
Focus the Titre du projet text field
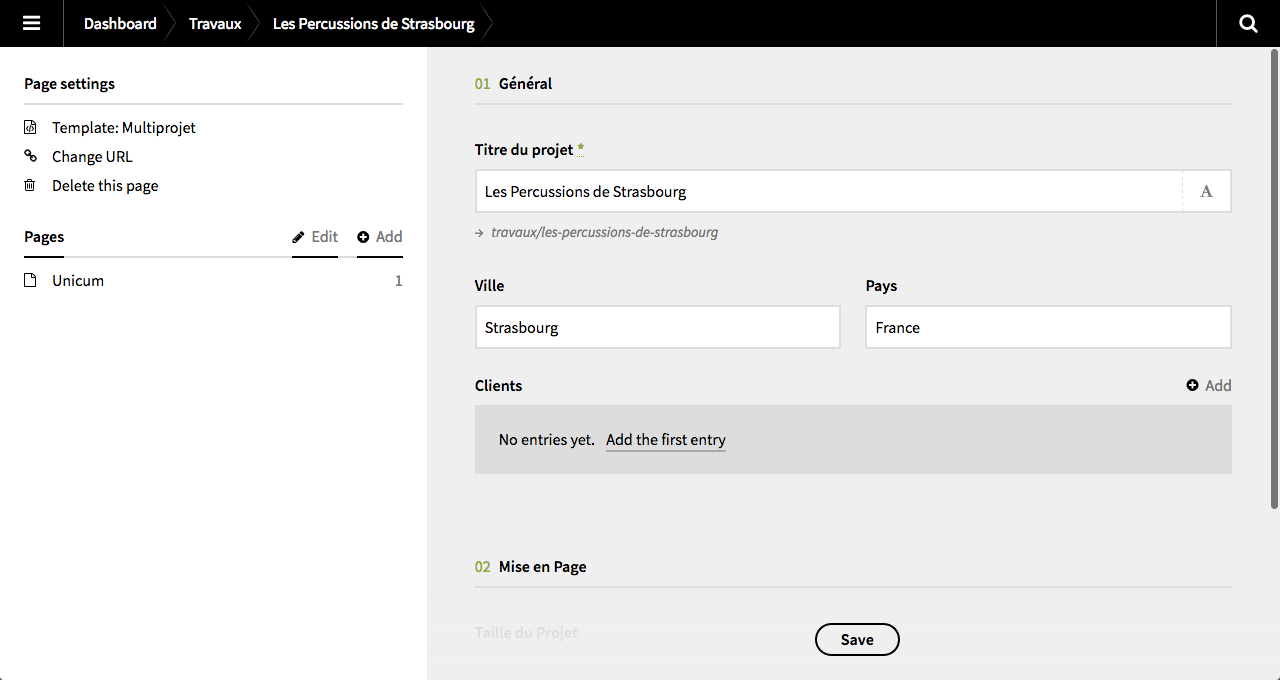pyautogui.click(x=828, y=192)
